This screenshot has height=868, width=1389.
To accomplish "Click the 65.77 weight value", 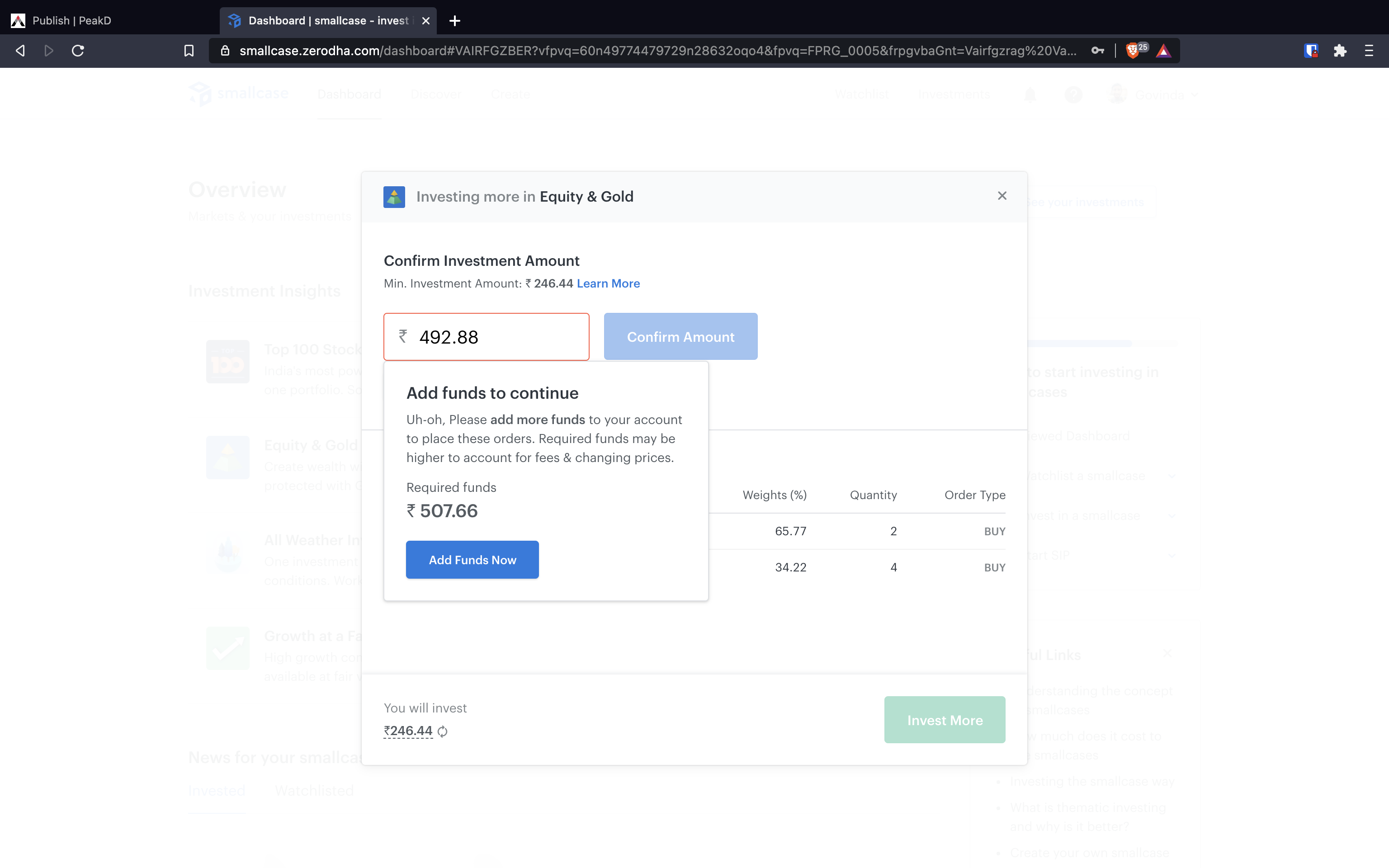I will (x=790, y=531).
